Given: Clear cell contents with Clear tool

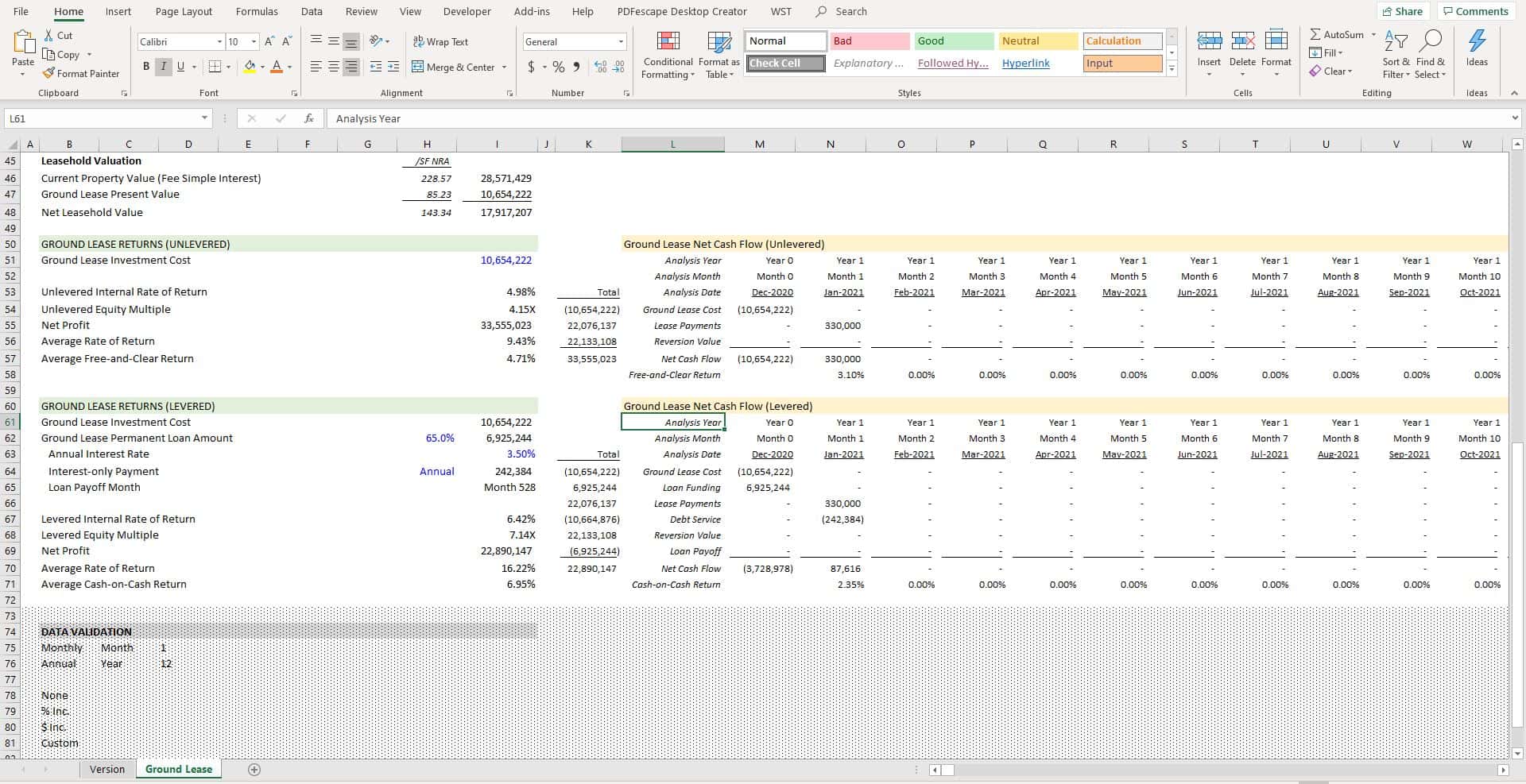Looking at the screenshot, I should tap(1334, 71).
